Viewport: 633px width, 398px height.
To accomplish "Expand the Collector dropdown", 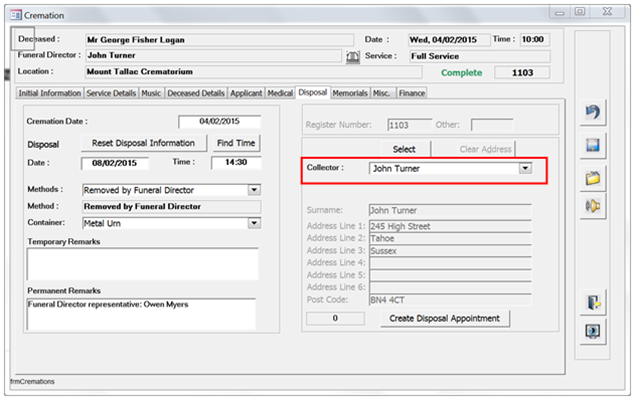I will (525, 168).
